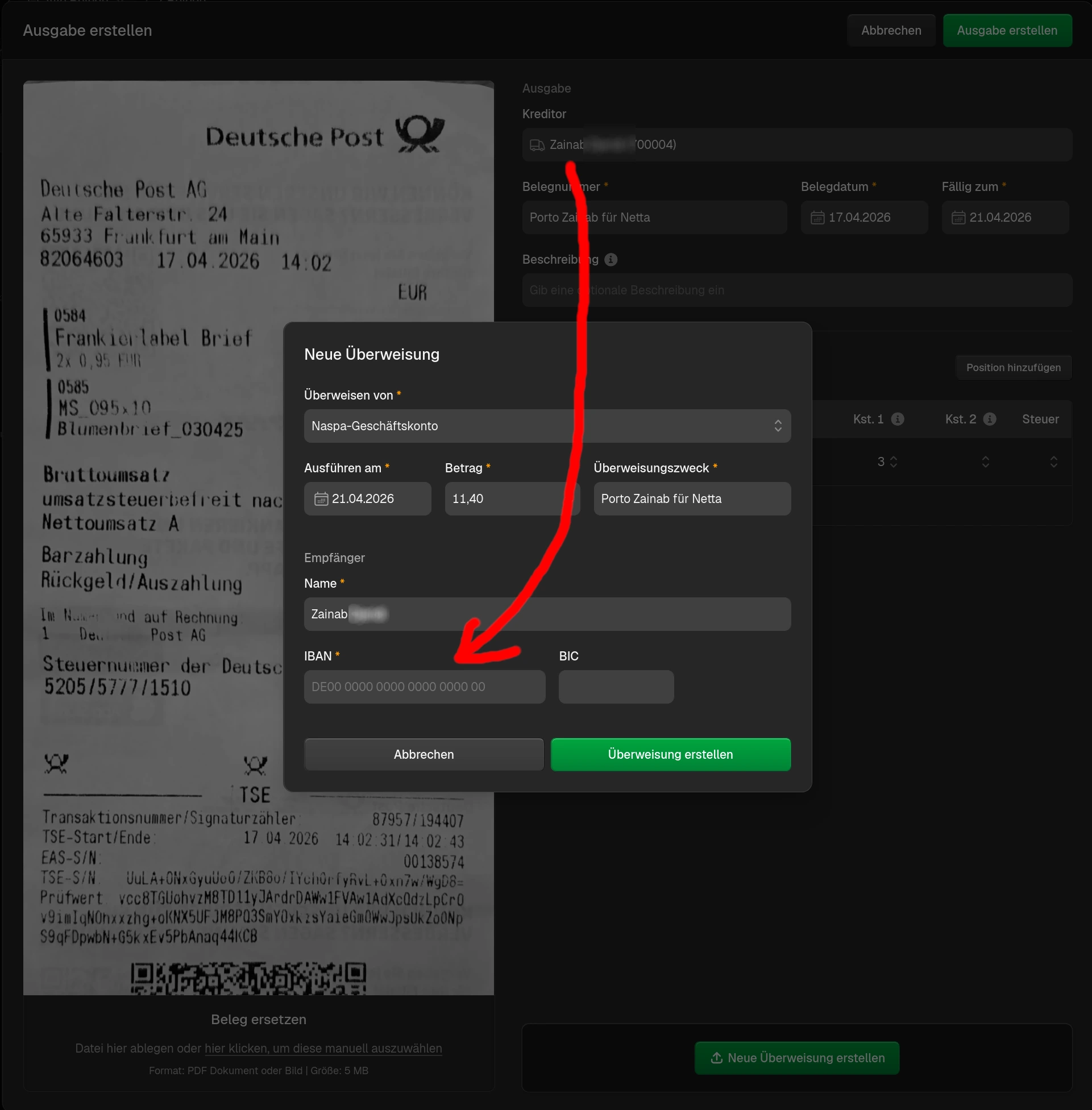Open the Kst. 2 column selector
The width and height of the screenshot is (1092, 1110).
tap(985, 462)
